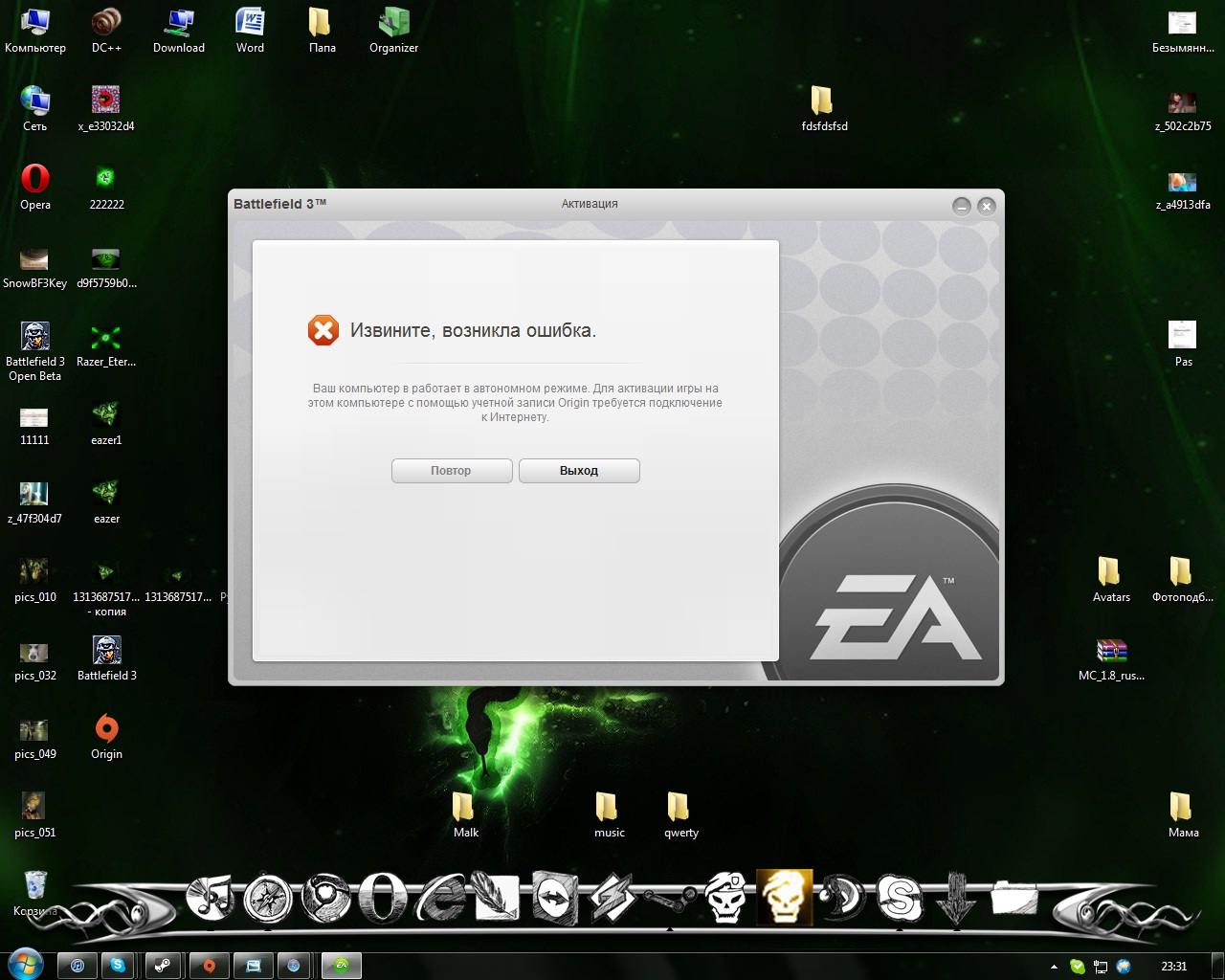Launch the Origin desktop shortcut
1225x980 pixels.
tap(106, 737)
